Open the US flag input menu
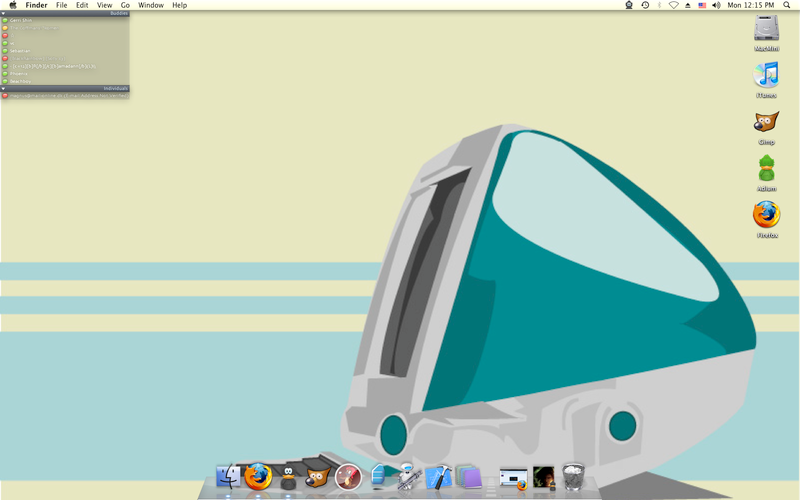 click(x=702, y=5)
